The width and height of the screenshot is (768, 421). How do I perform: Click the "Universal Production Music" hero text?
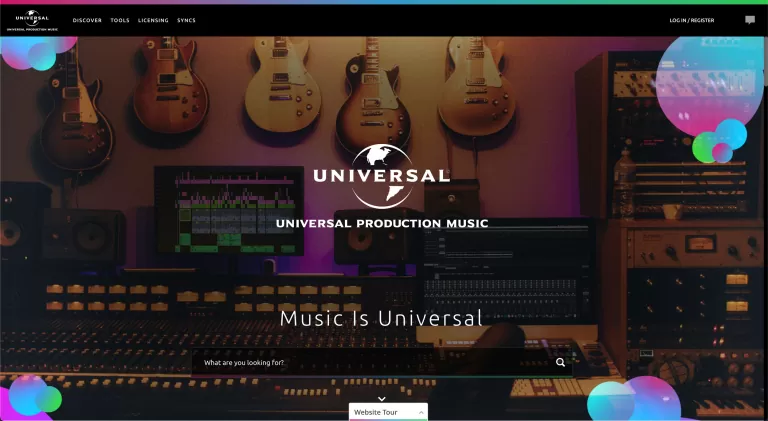pyautogui.click(x=381, y=223)
